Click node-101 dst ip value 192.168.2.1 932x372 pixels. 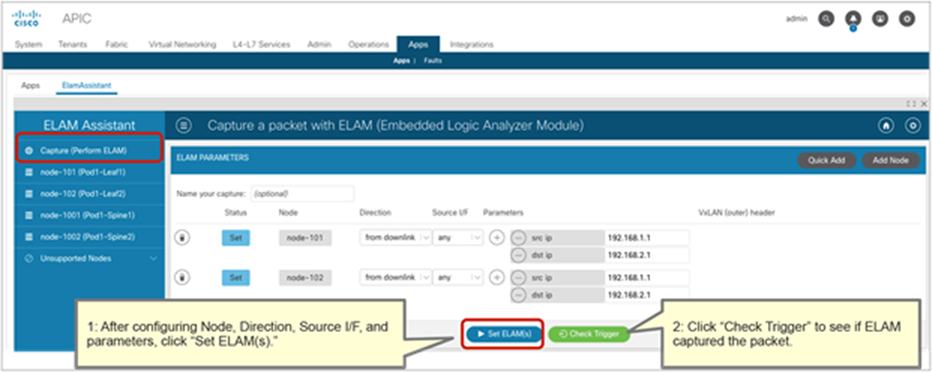(647, 255)
